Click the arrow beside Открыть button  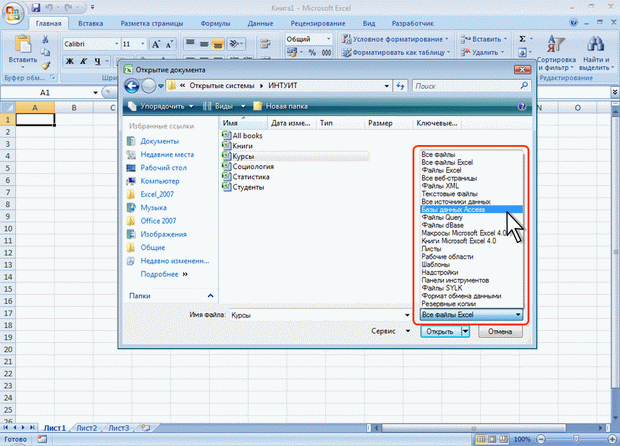coord(465,331)
